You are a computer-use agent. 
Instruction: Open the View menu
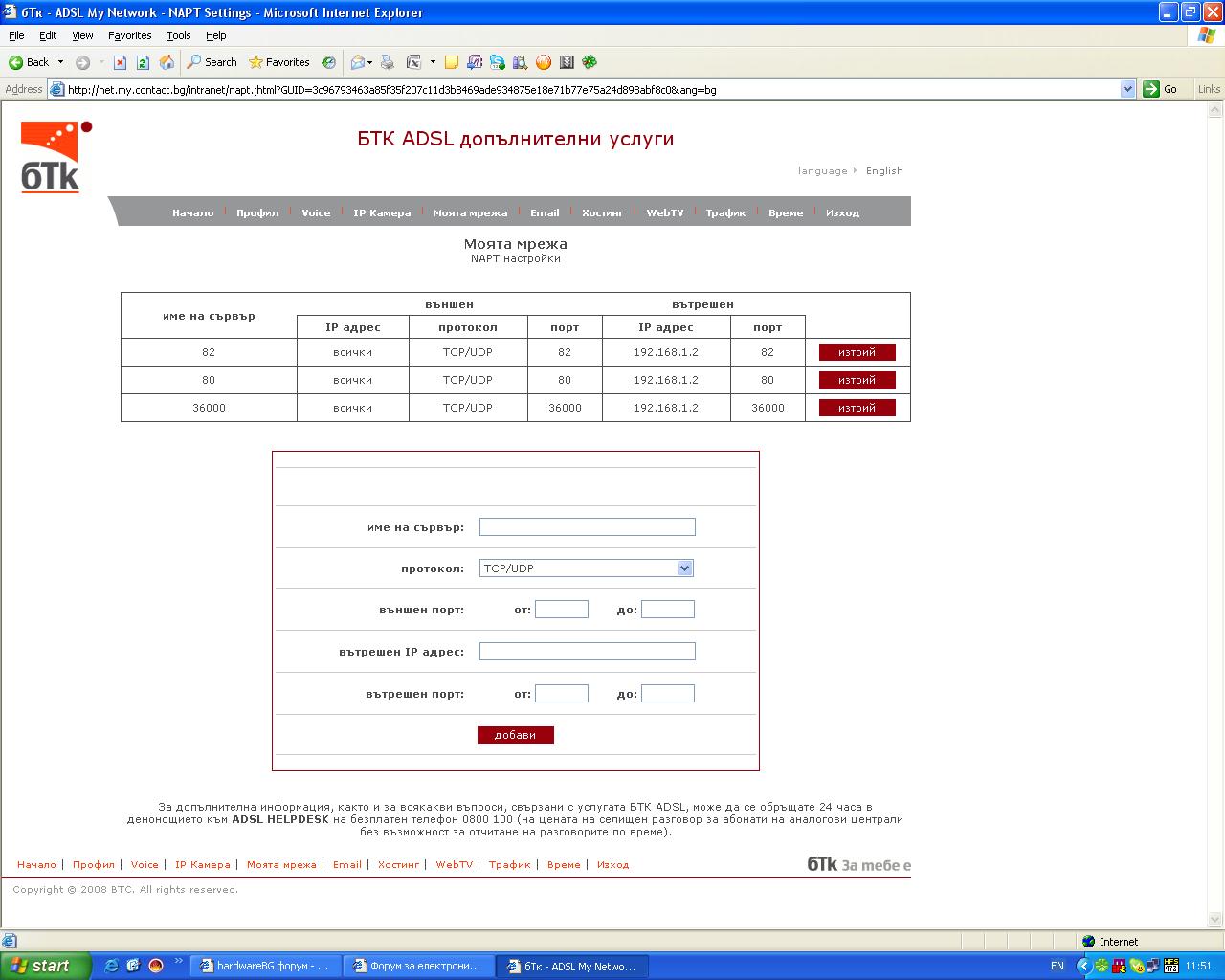82,35
